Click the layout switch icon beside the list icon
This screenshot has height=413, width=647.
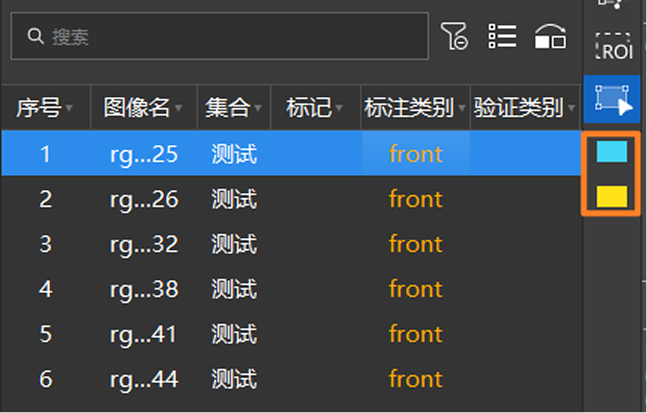point(550,36)
